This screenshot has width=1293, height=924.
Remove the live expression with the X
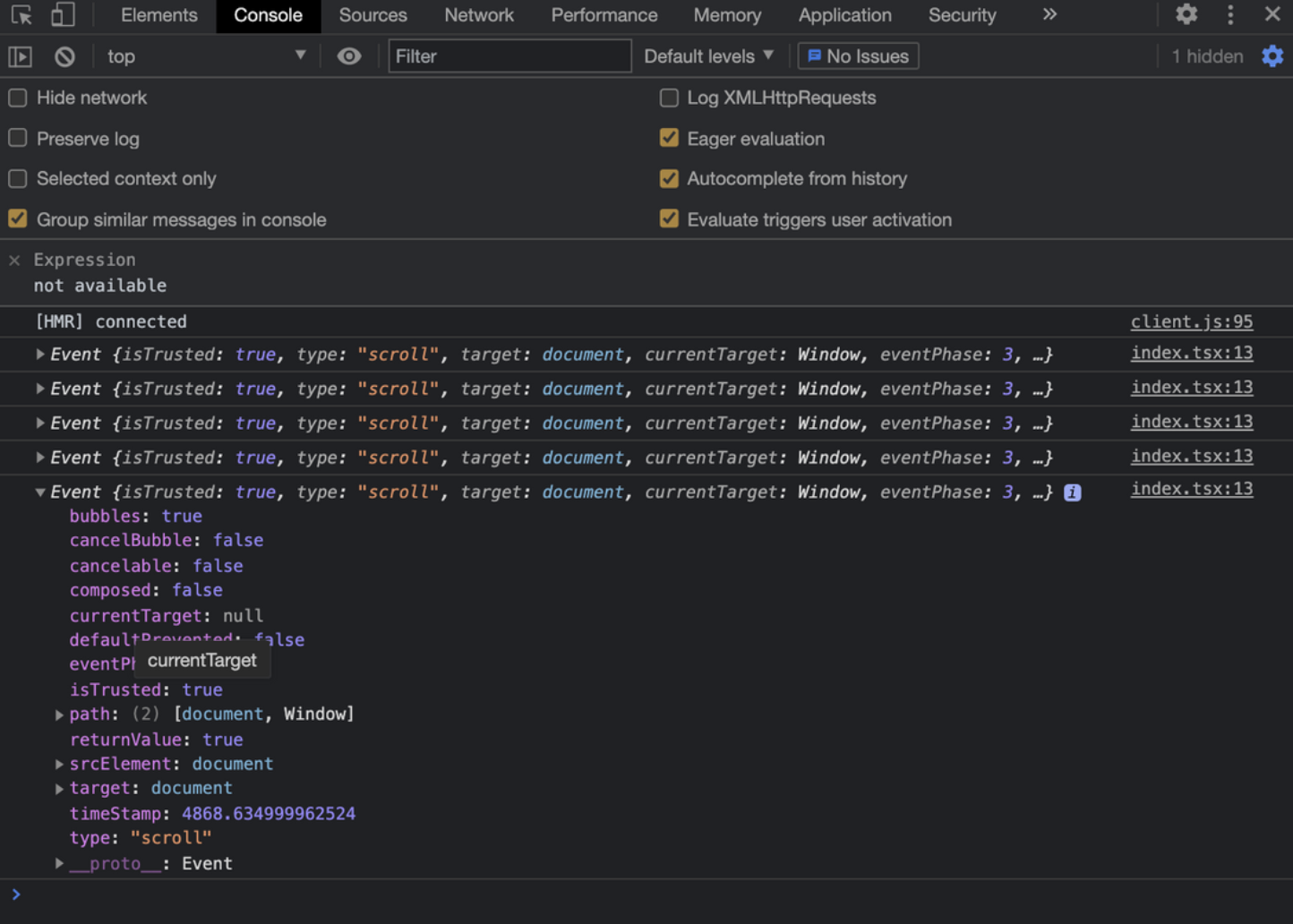coord(14,261)
